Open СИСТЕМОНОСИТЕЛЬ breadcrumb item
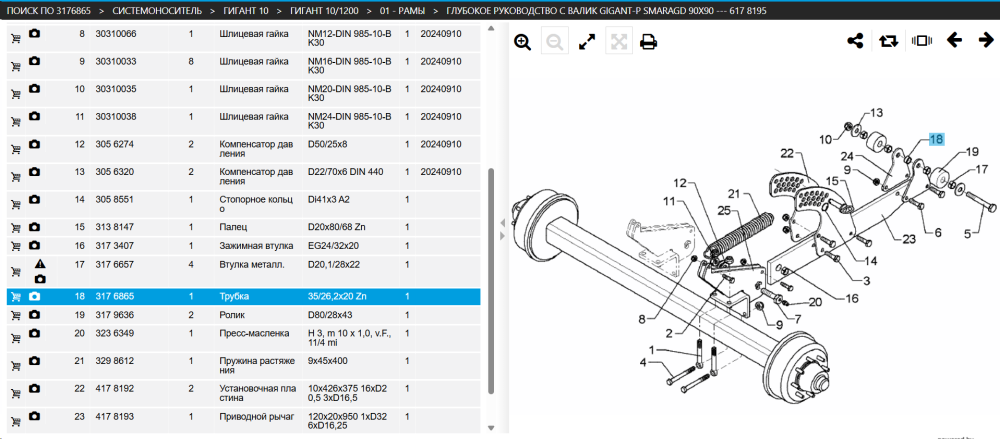Screen dimensions: 1000x439 (x=157, y=11)
